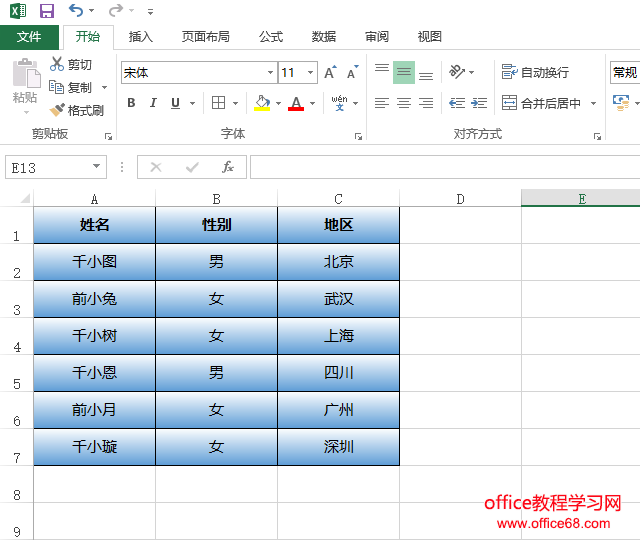Apply yellow fill color bucket
640x540 pixels.
(262, 103)
